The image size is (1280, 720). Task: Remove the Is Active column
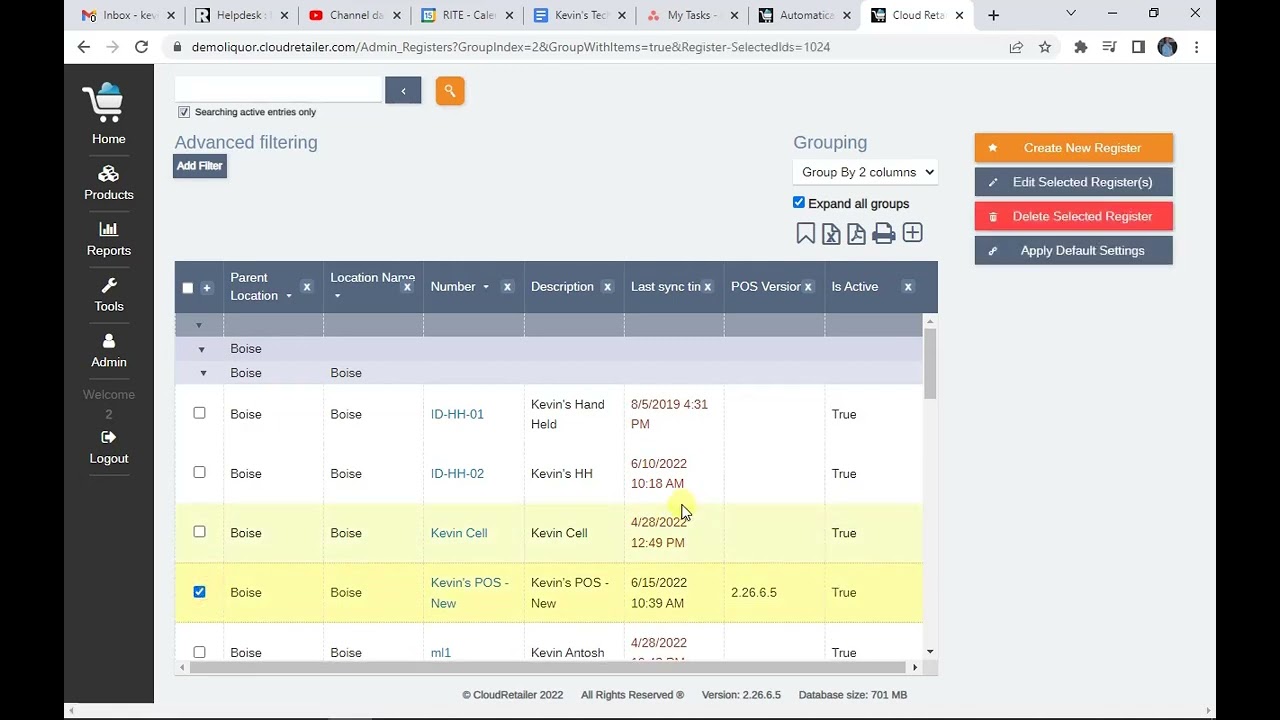point(908,287)
